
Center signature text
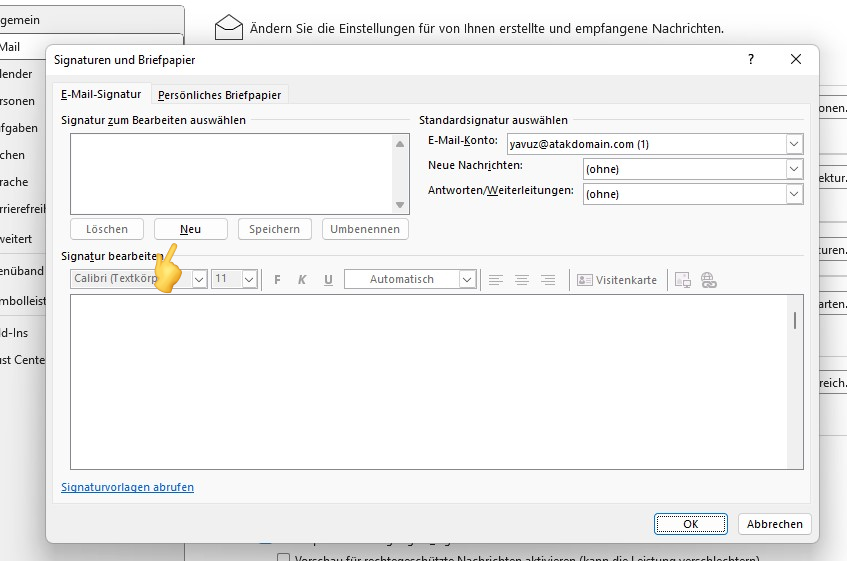(x=522, y=280)
